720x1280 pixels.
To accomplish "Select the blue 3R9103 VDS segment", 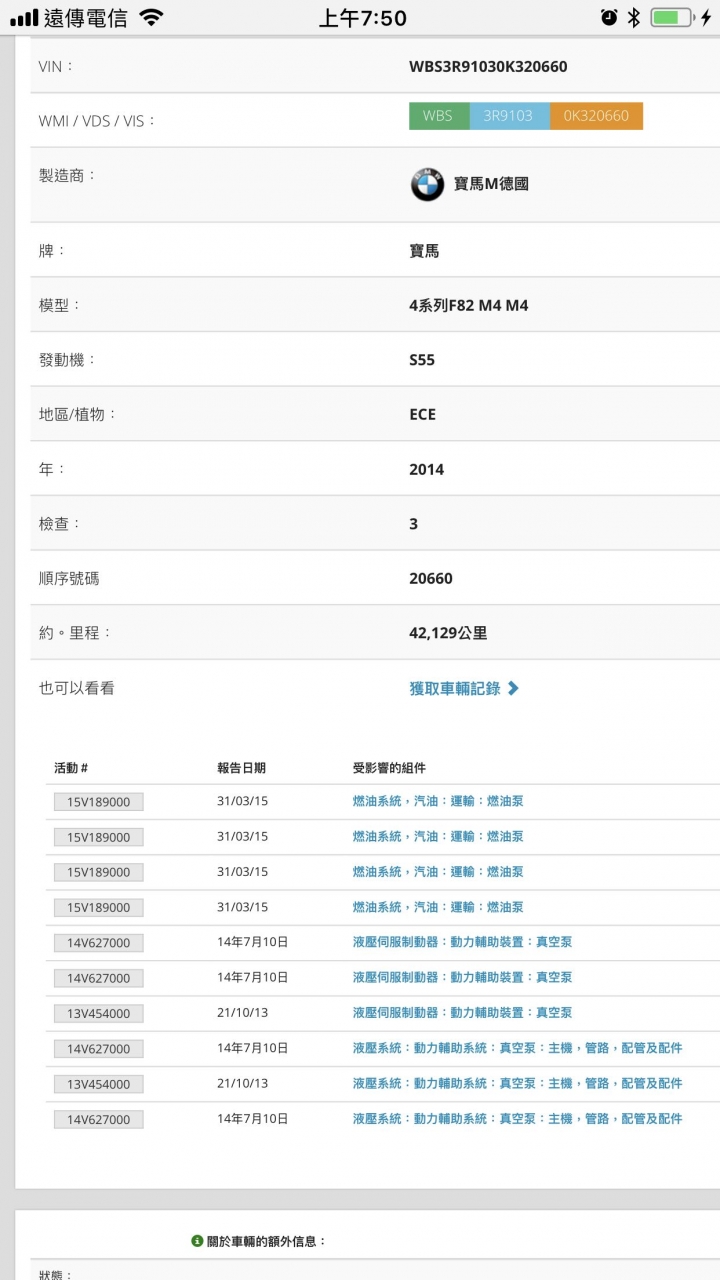I will click(x=508, y=116).
